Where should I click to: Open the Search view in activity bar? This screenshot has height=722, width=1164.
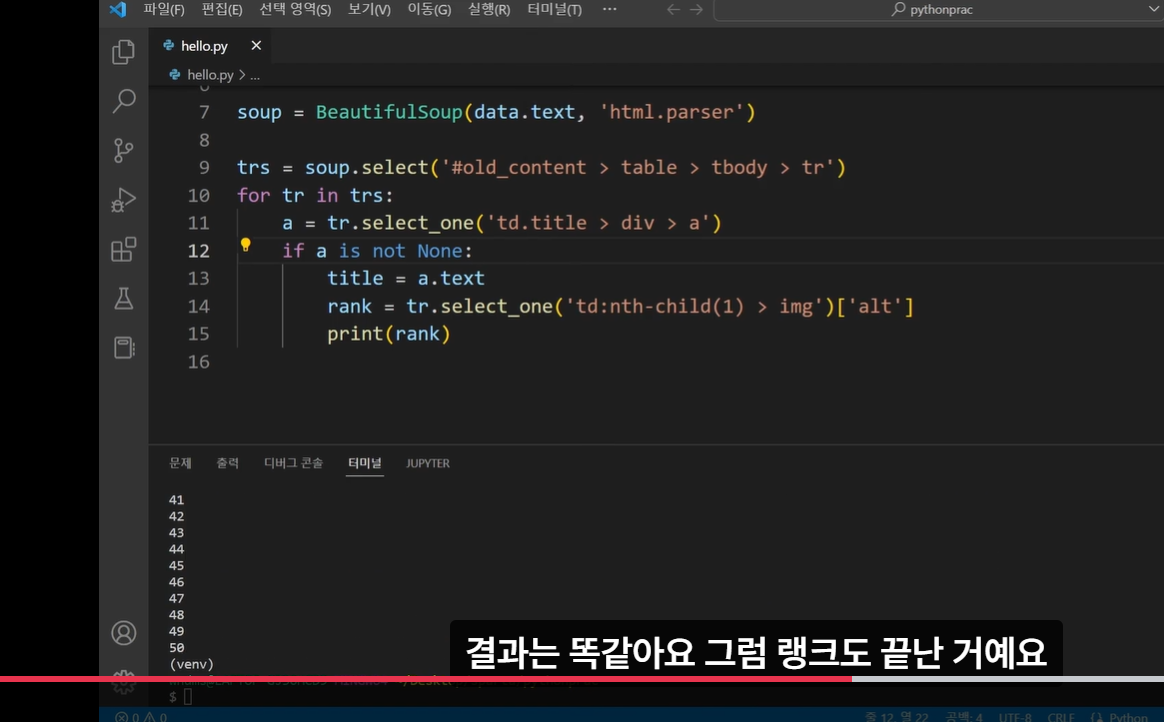(x=123, y=101)
